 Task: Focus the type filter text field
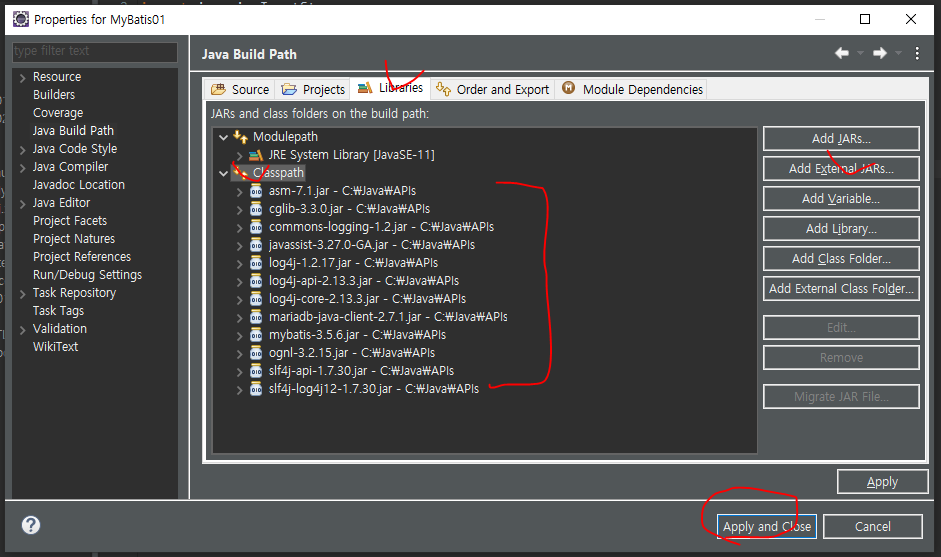coord(95,52)
